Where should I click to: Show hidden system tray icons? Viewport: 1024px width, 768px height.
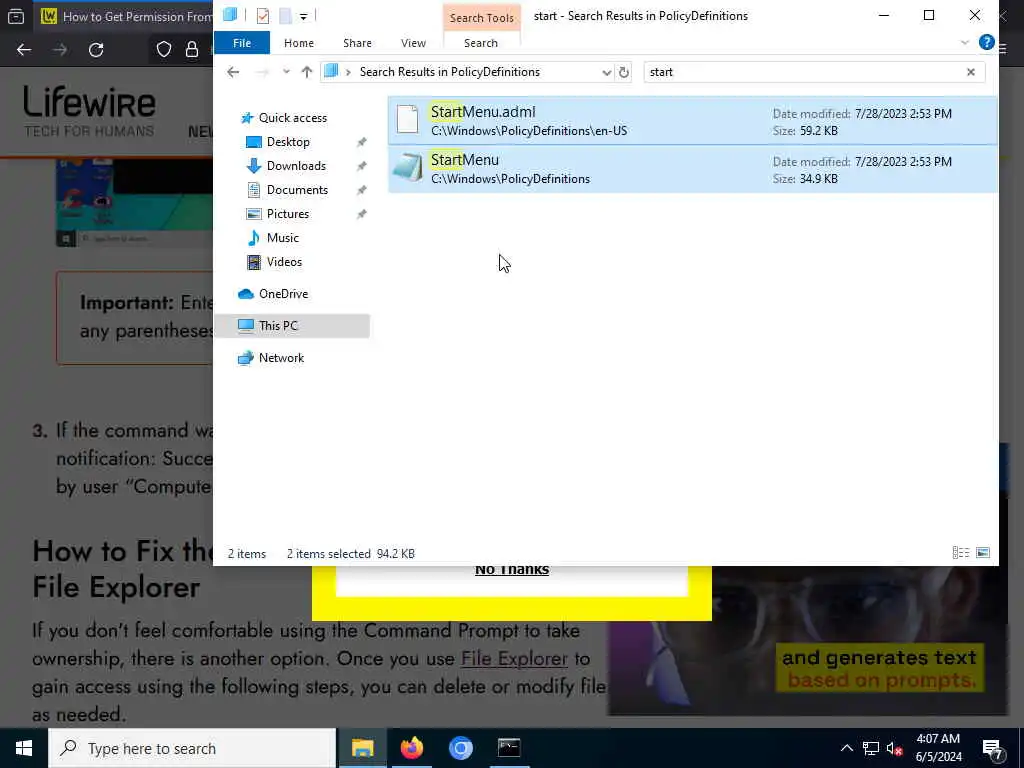(x=846, y=748)
